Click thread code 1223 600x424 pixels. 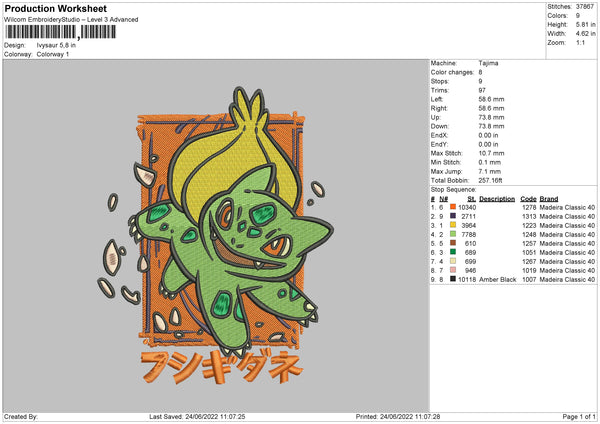529,225
